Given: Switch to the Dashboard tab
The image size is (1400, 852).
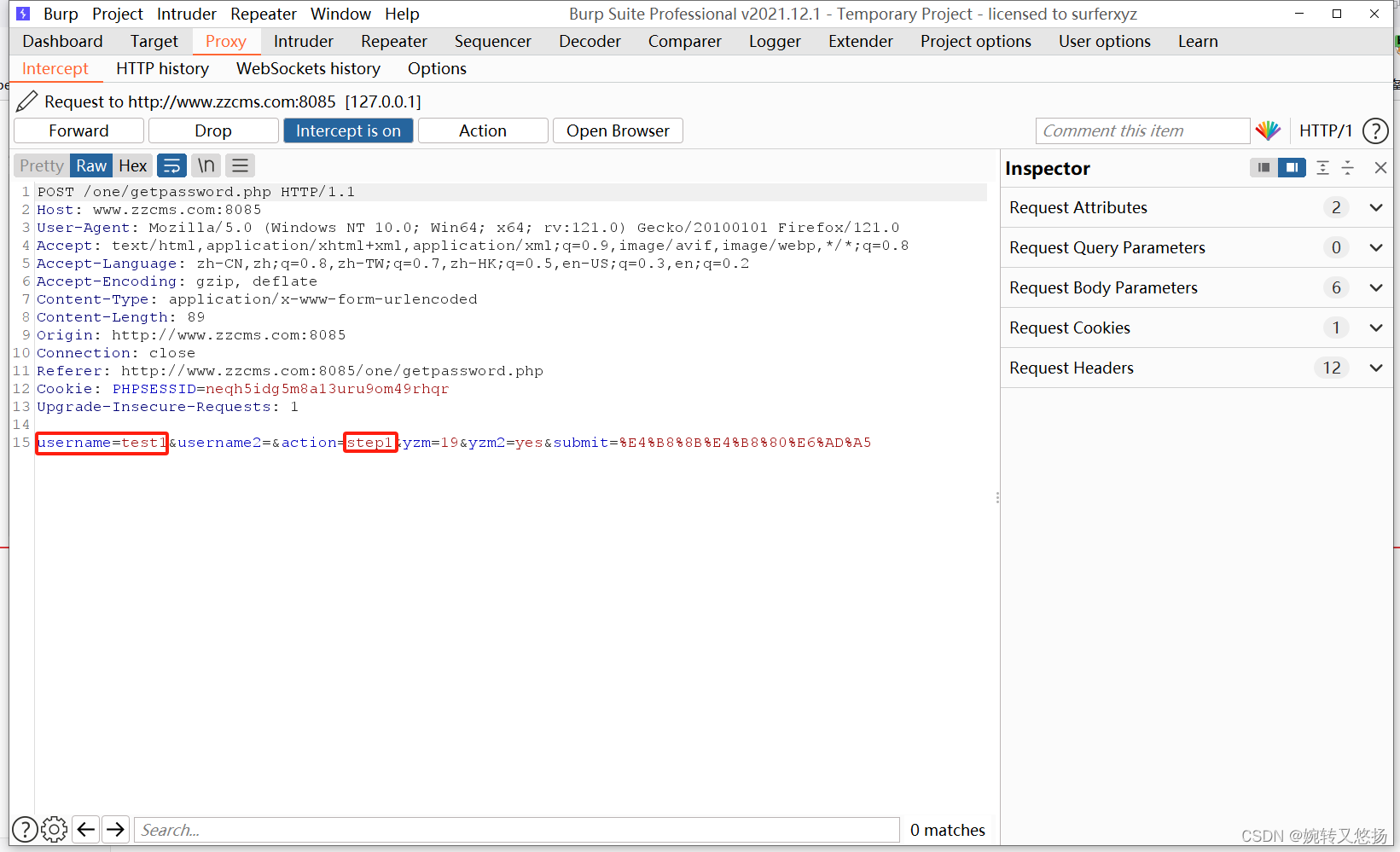Looking at the screenshot, I should [x=62, y=41].
